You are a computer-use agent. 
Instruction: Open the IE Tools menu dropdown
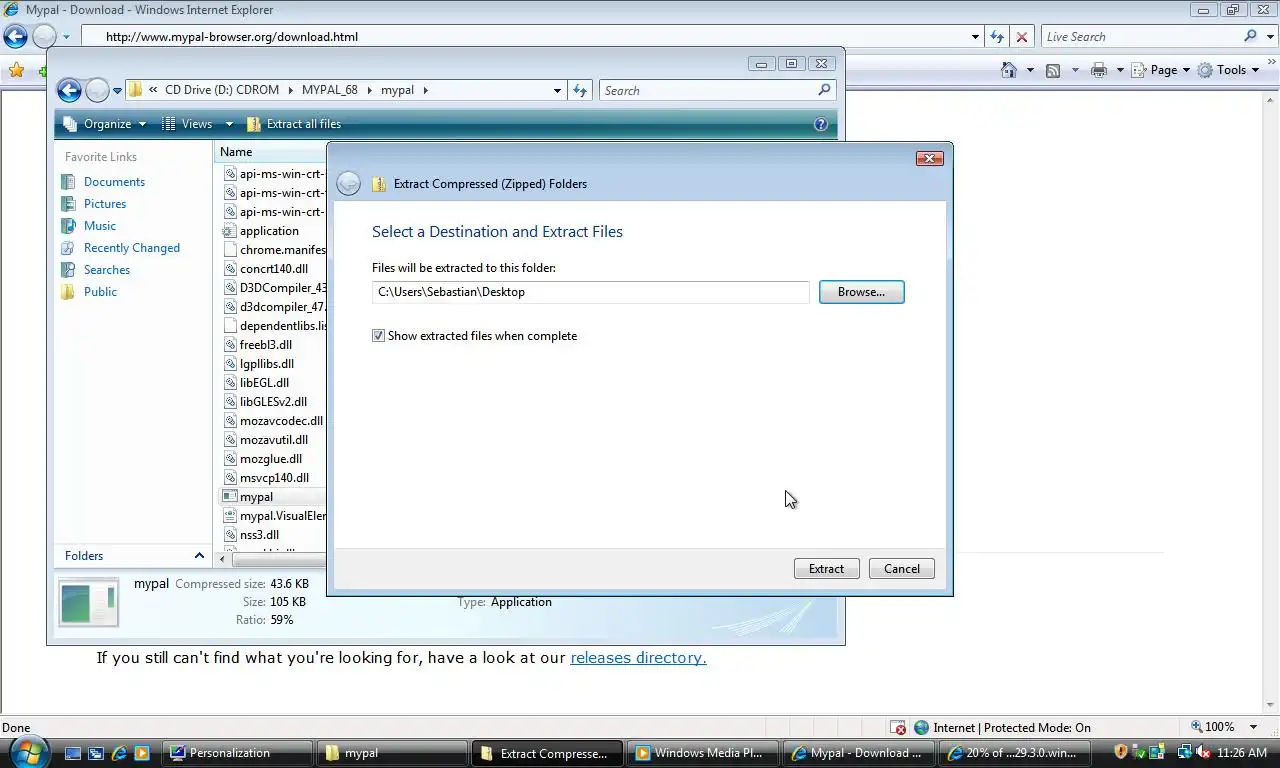coord(1229,70)
